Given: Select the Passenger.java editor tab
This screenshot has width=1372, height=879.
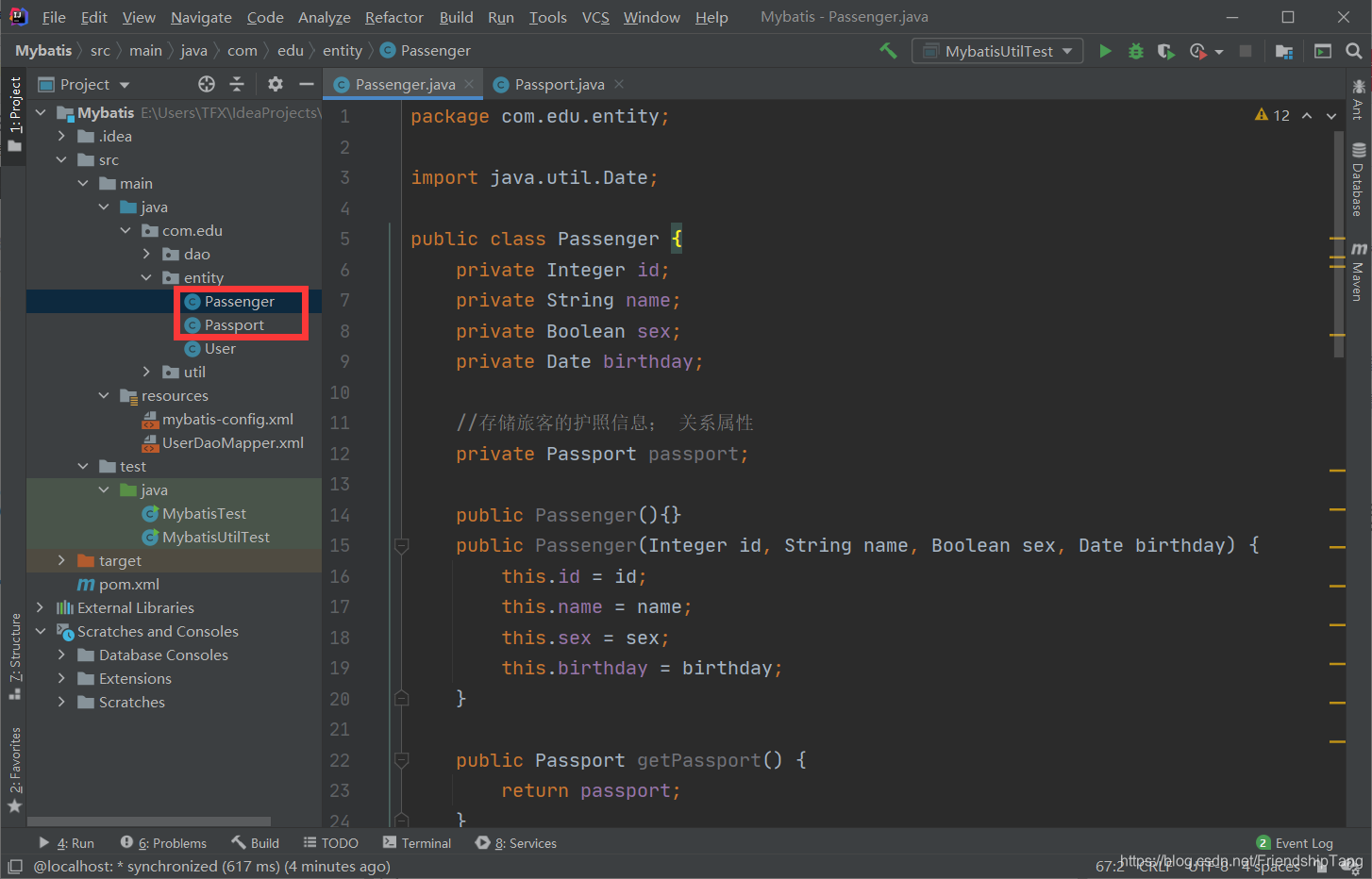Looking at the screenshot, I should pos(404,84).
